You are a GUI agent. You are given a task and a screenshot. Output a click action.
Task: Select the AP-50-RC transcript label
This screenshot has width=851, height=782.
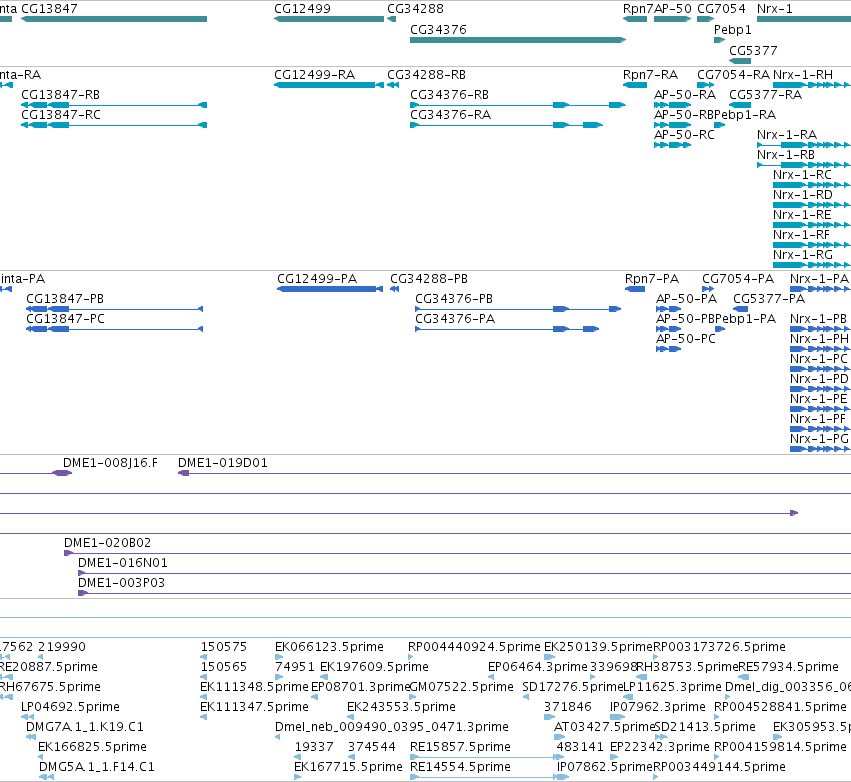tap(684, 135)
